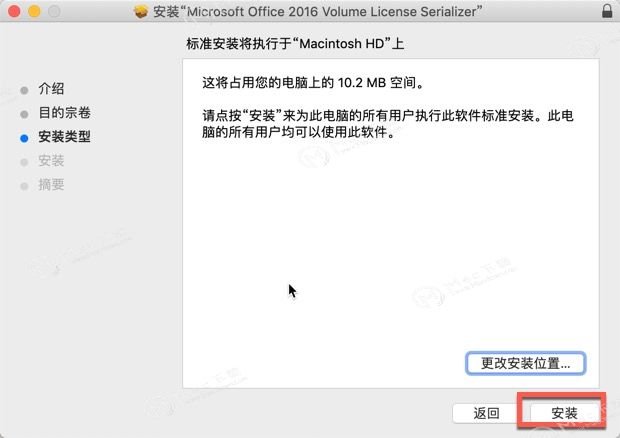Select the 安装 step in sidebar

coord(51,161)
